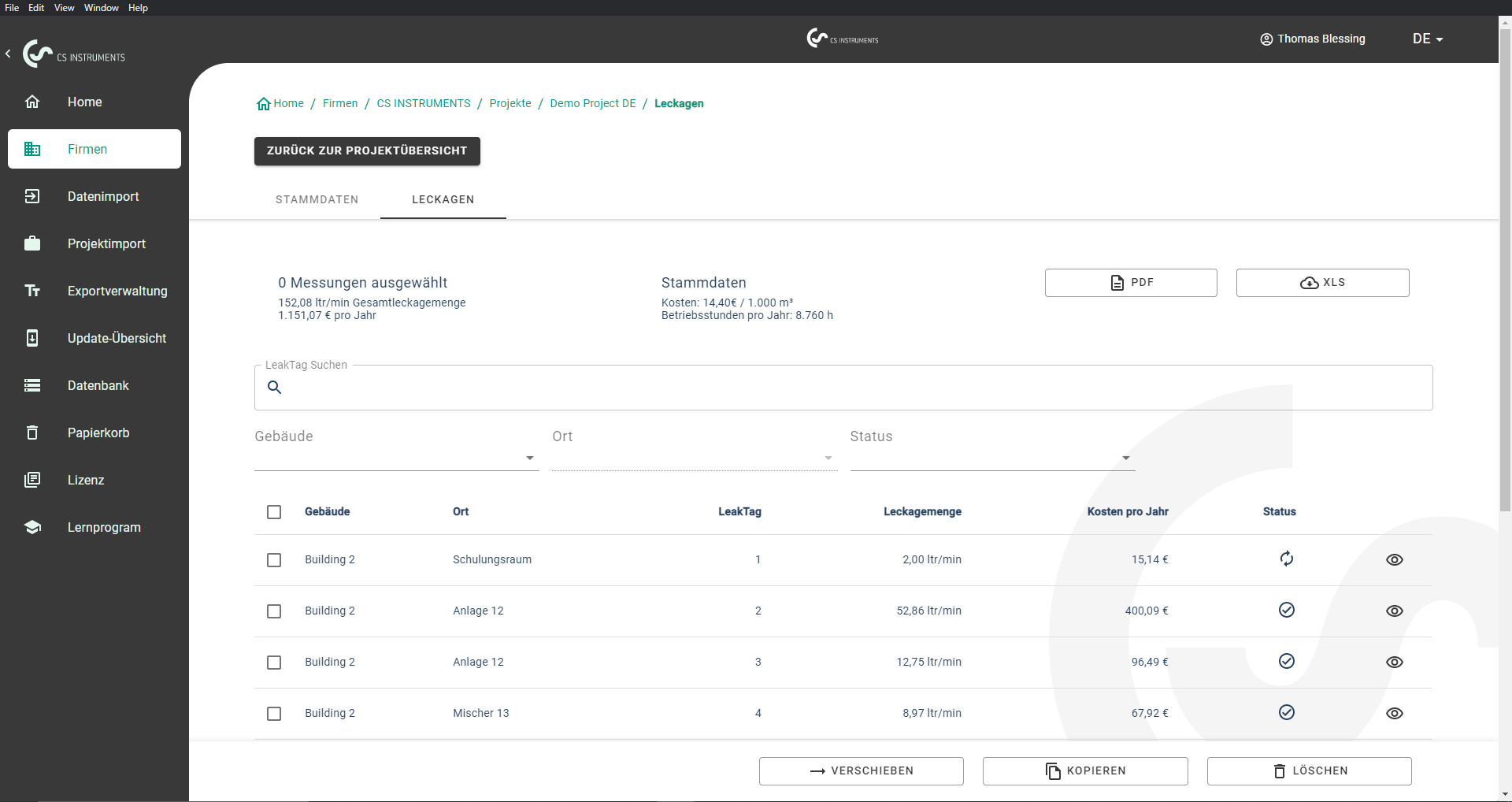Collapse the sidebar with the back chevron
Viewport: 1512px width, 802px height.
8,54
